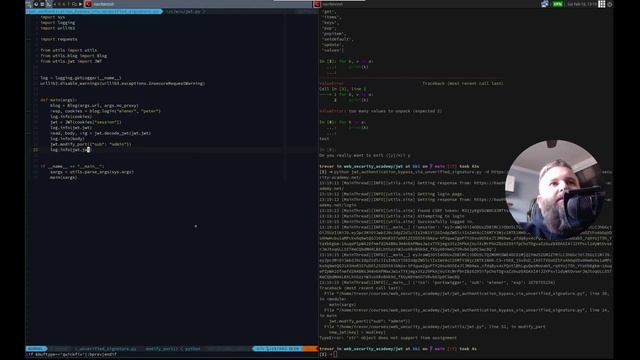Switch to the utils jwt.py editor tab
Screen dimensions: 640x360
click(186, 12)
